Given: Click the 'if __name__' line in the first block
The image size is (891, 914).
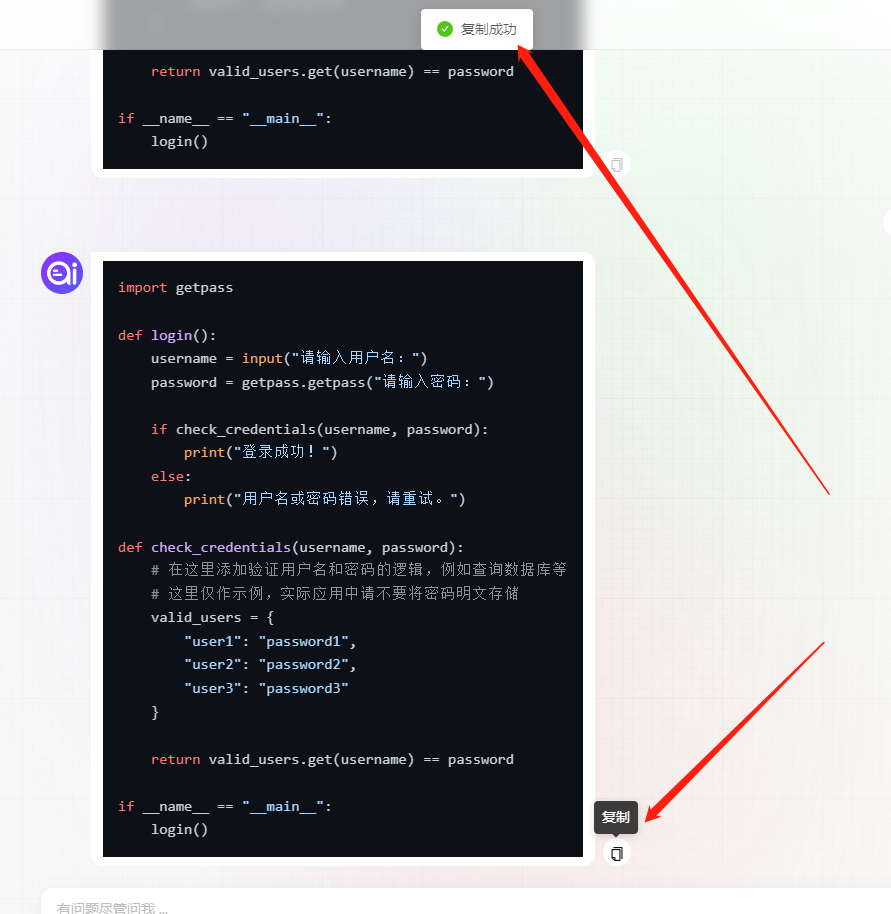Looking at the screenshot, I should pyautogui.click(x=225, y=119).
